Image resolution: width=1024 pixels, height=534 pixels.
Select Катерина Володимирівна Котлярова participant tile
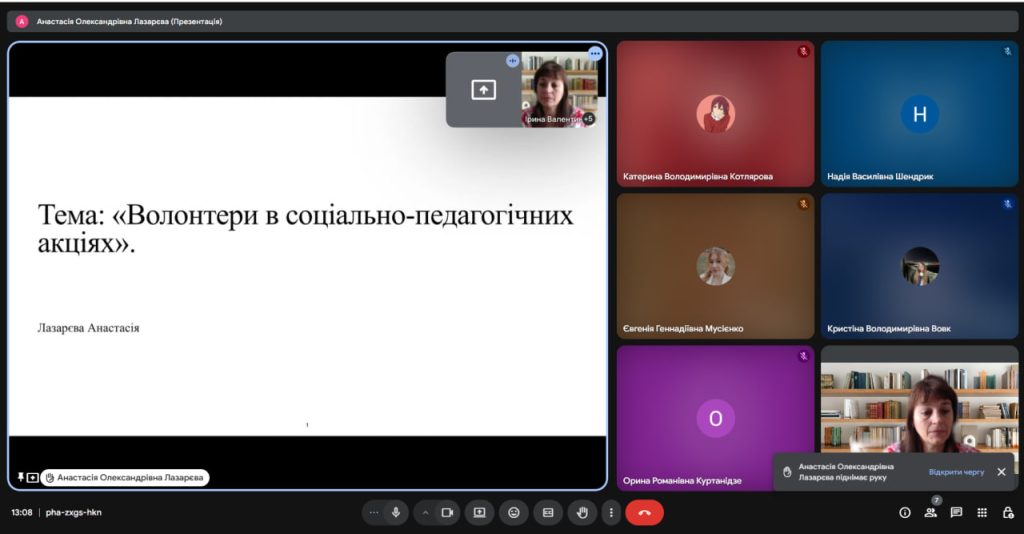(715, 113)
